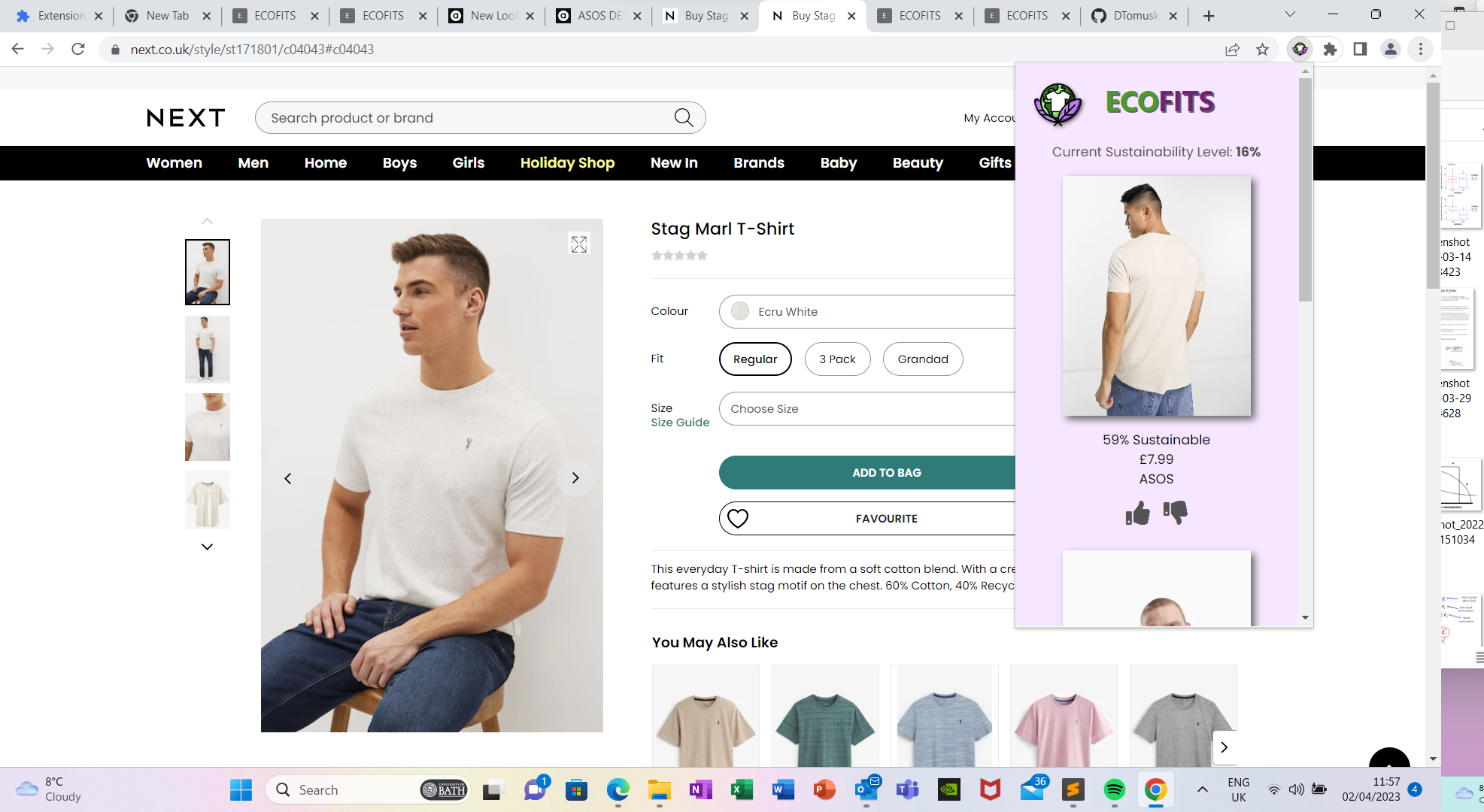Click the ADD TO BAG button
1484x812 pixels.
tap(885, 473)
